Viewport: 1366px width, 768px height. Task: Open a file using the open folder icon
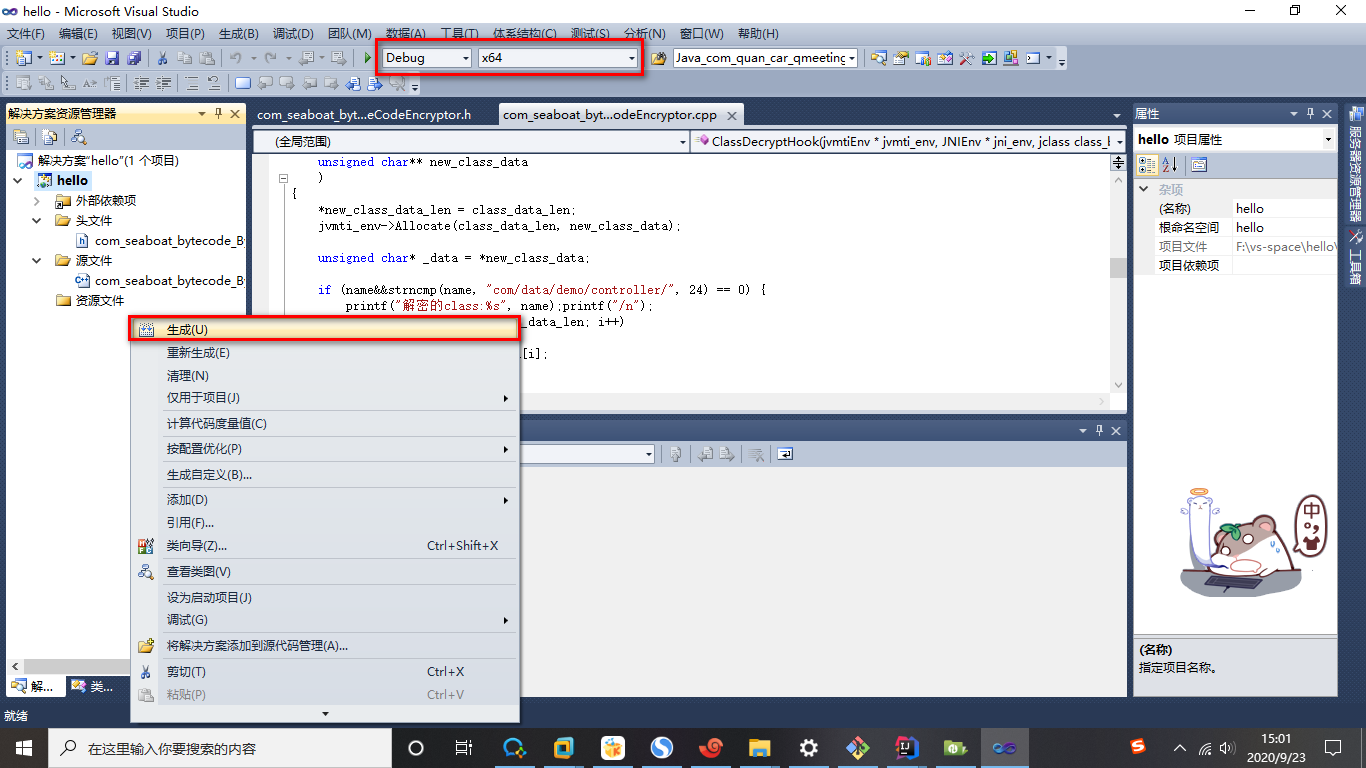tap(88, 57)
